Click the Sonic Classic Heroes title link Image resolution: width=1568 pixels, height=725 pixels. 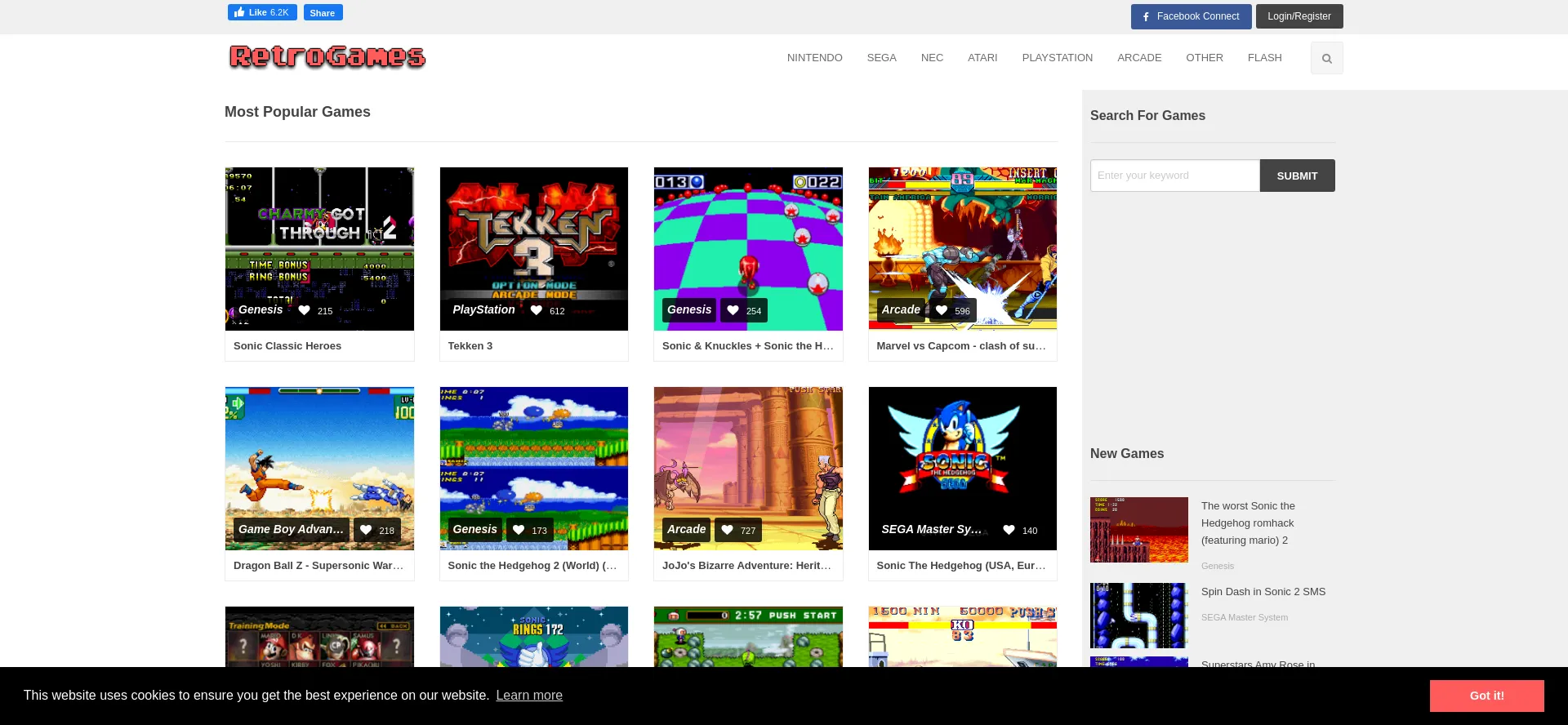[x=287, y=346]
